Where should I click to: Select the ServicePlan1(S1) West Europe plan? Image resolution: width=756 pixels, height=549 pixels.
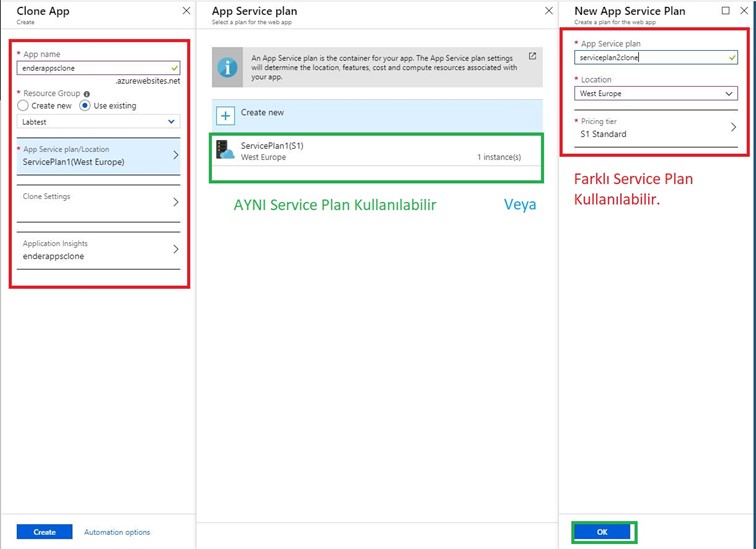point(377,151)
